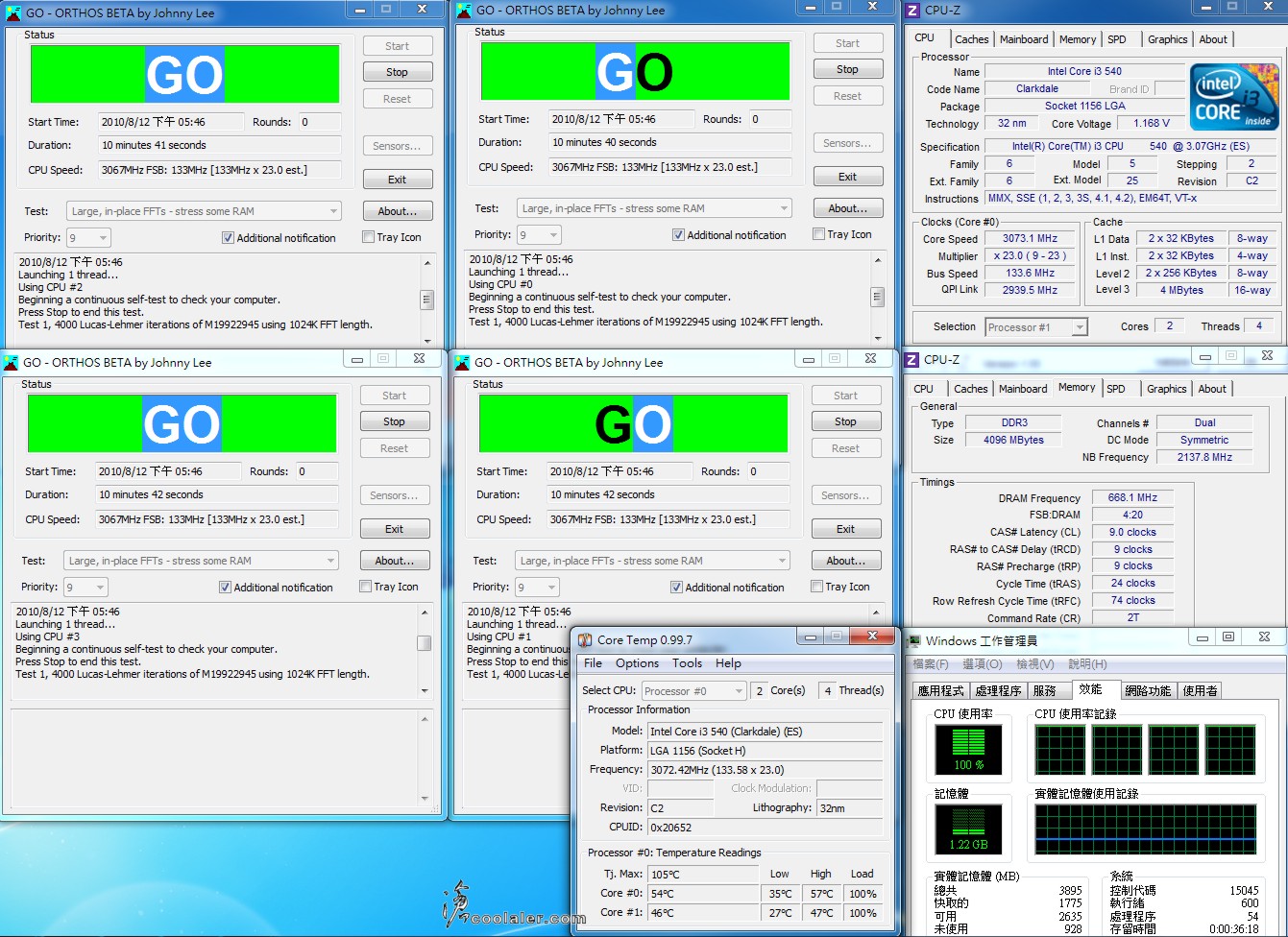Click the Intel Core i3 inside logo

[x=1234, y=97]
